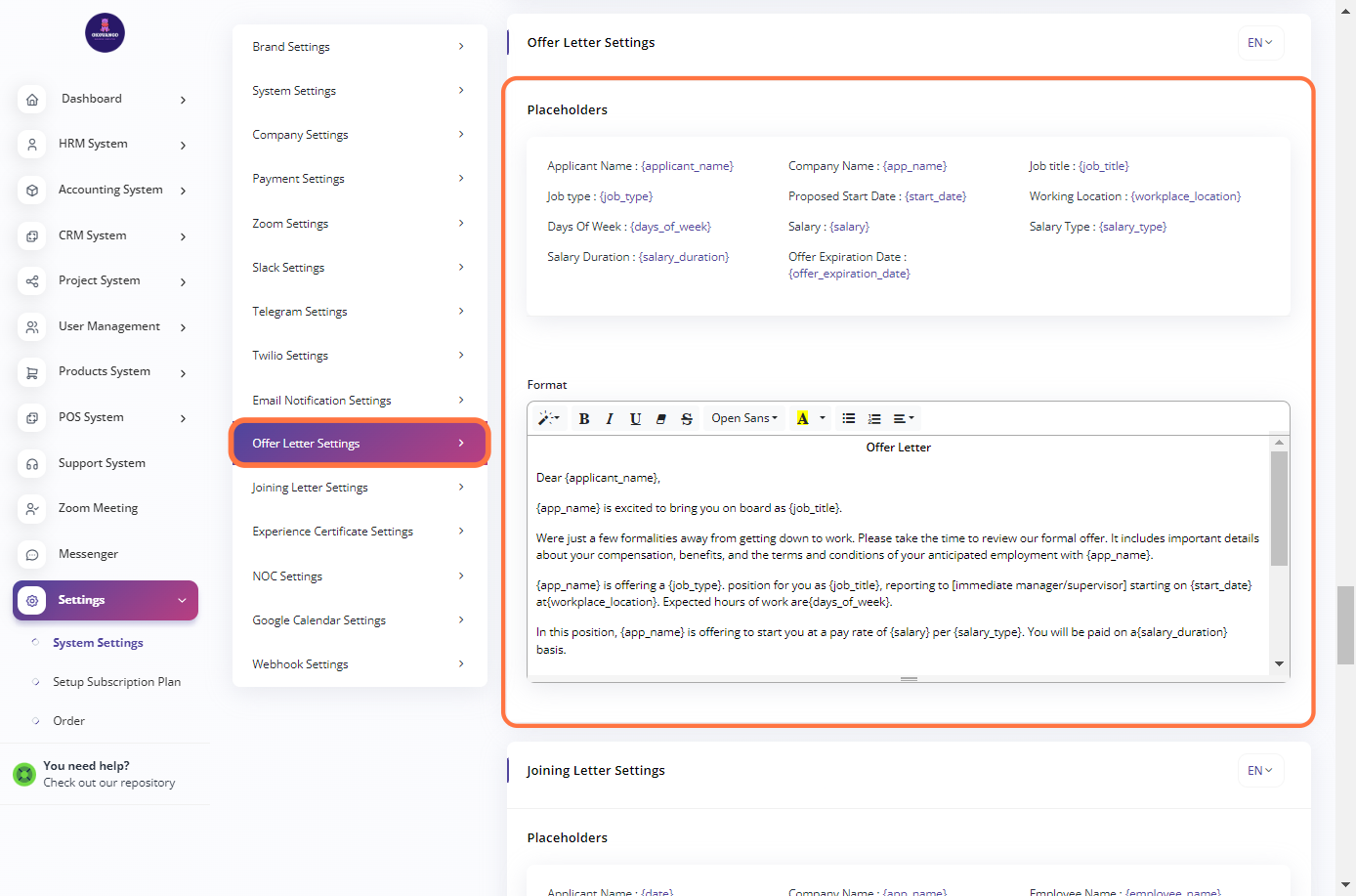Open Offer Letter EN language dropdown

click(1260, 43)
